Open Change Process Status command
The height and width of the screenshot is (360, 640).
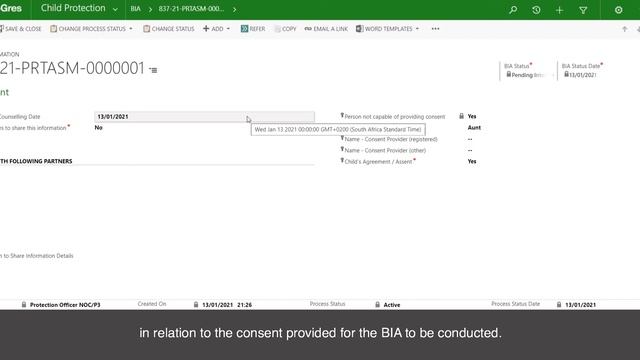(x=88, y=29)
